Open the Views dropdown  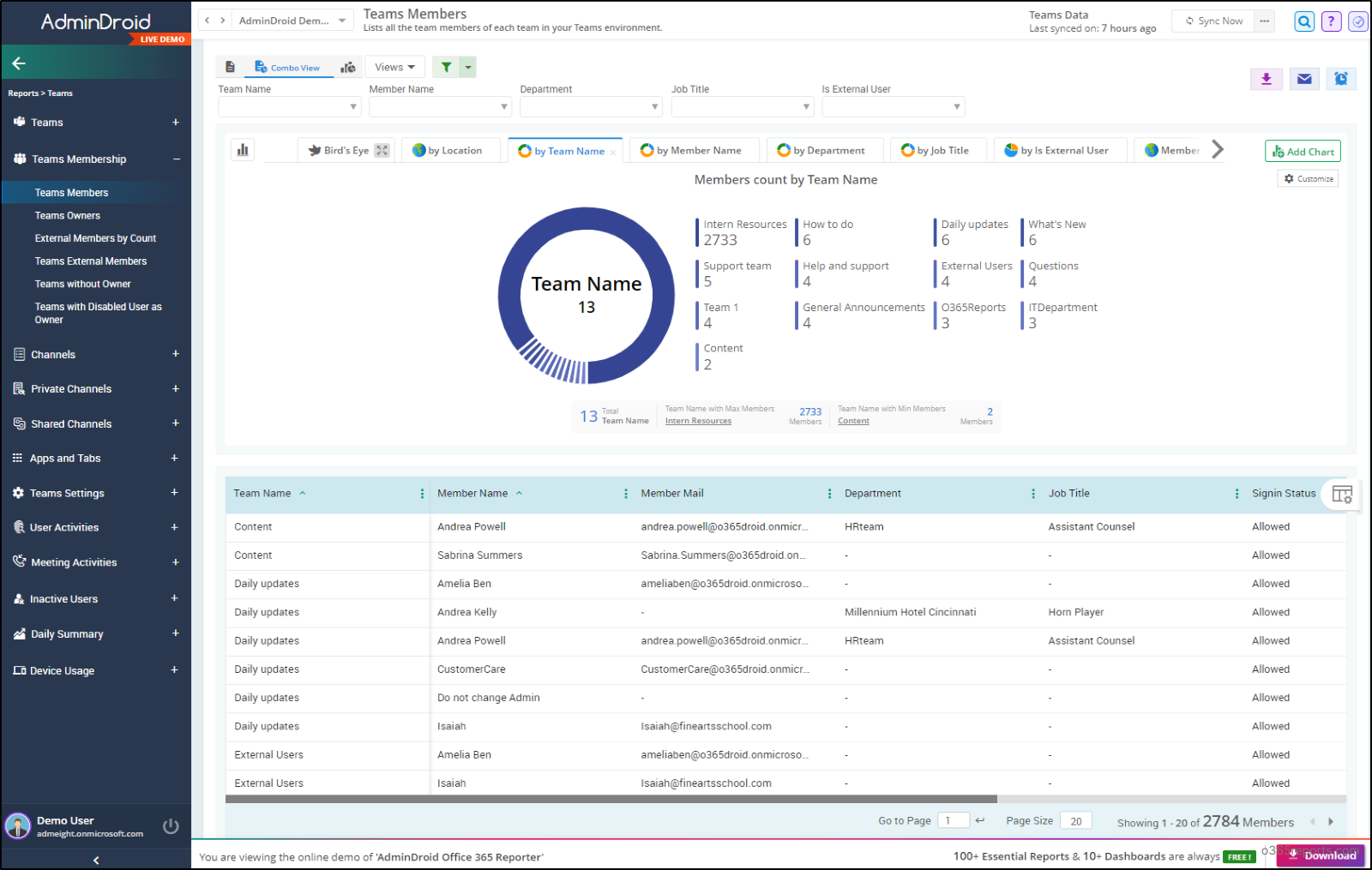[x=395, y=67]
